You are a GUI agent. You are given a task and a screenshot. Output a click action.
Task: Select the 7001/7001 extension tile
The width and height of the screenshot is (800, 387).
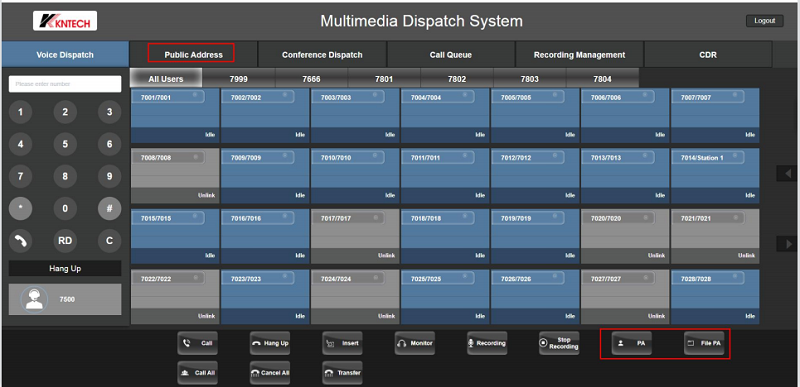(x=175, y=115)
